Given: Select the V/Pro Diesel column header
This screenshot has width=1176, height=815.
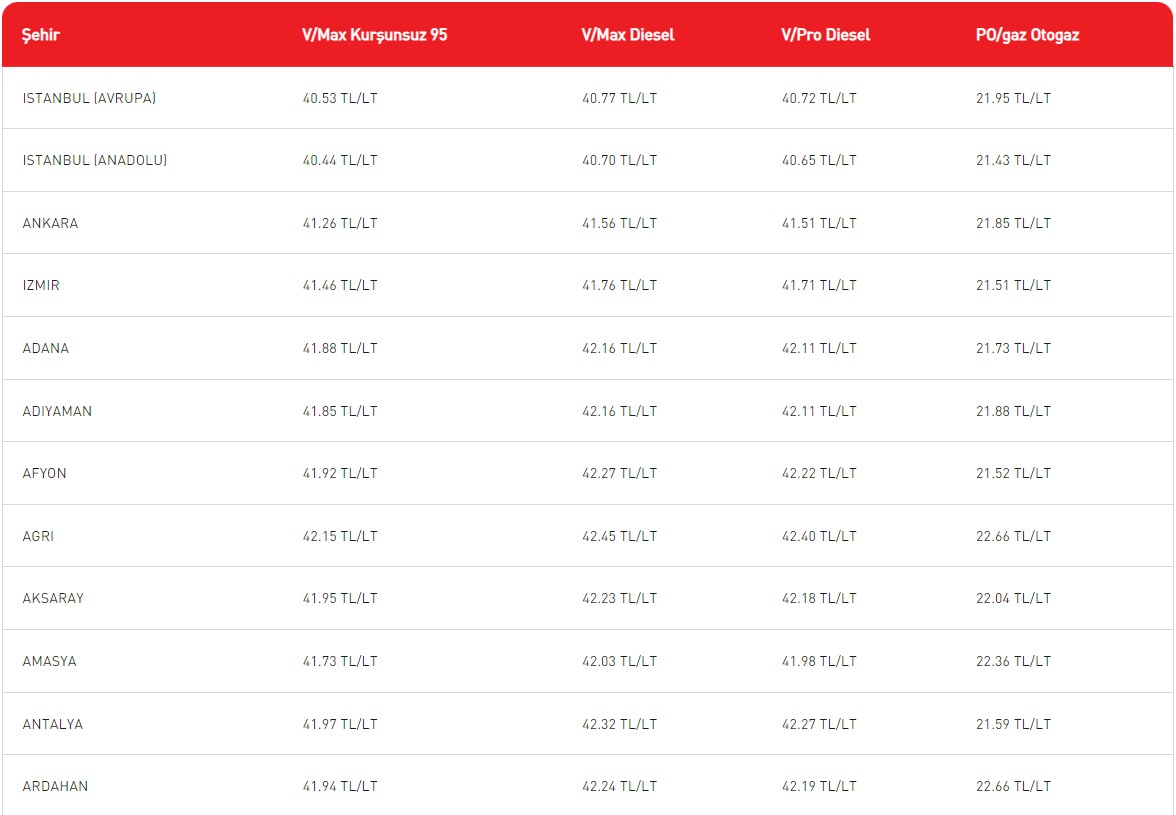Looking at the screenshot, I should (x=826, y=35).
